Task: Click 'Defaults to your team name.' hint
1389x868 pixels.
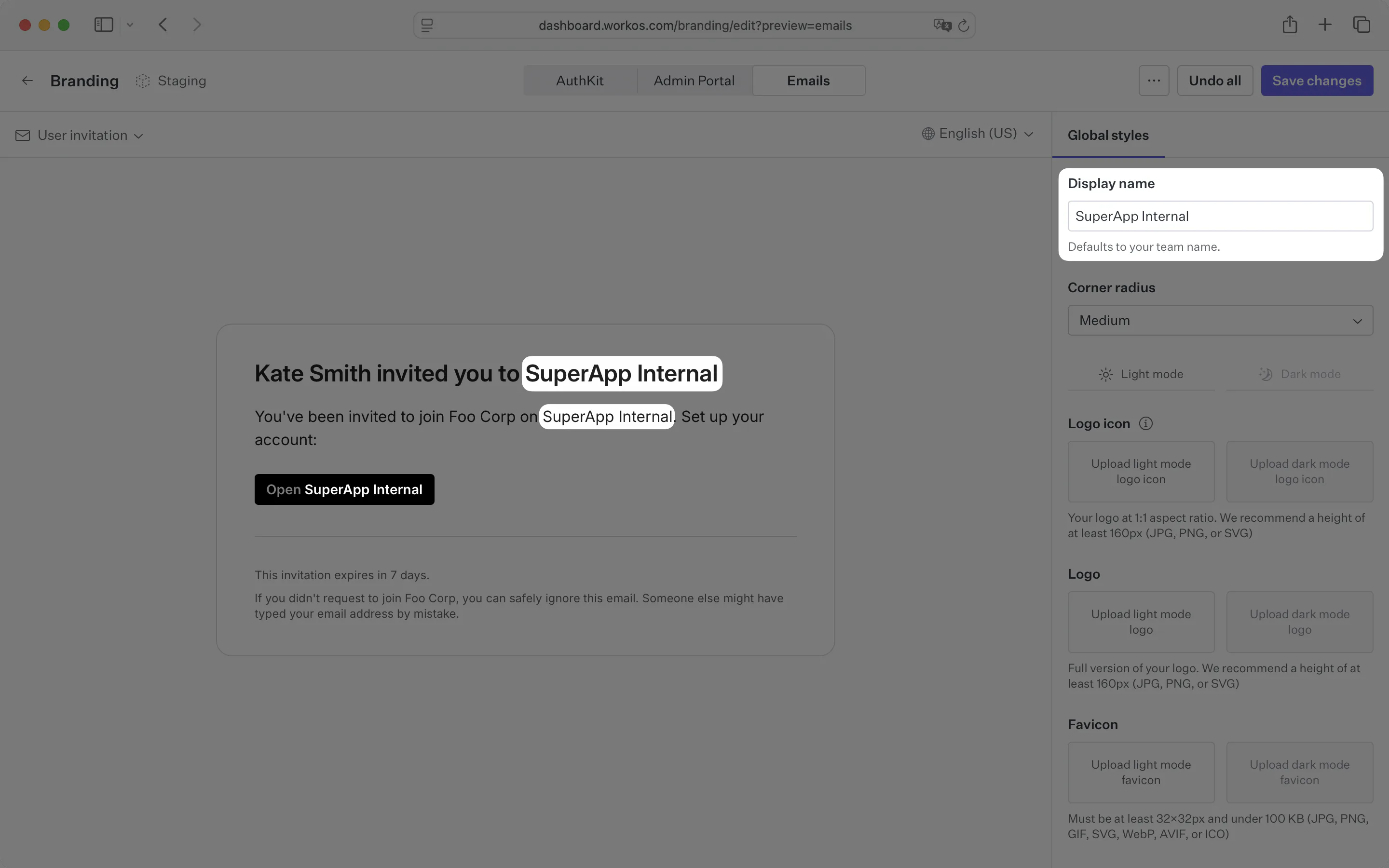Action: 1144,247
